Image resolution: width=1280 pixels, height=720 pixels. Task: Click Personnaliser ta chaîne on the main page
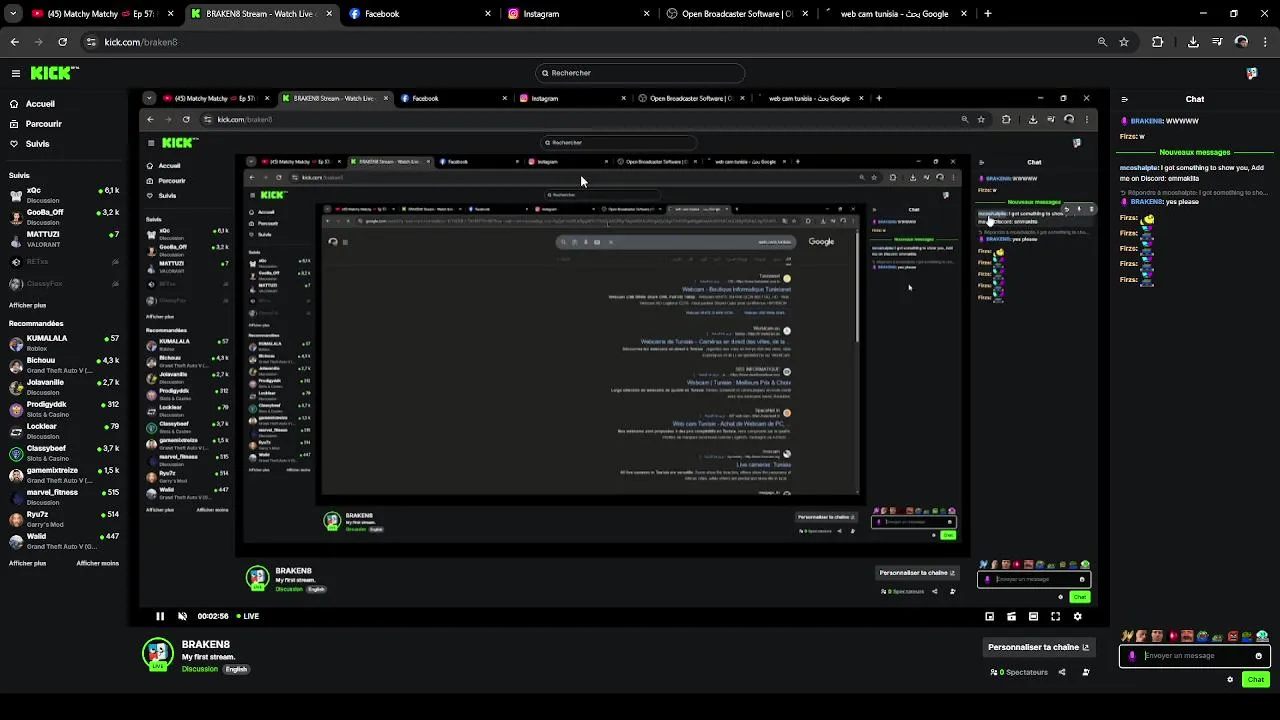[1038, 647]
